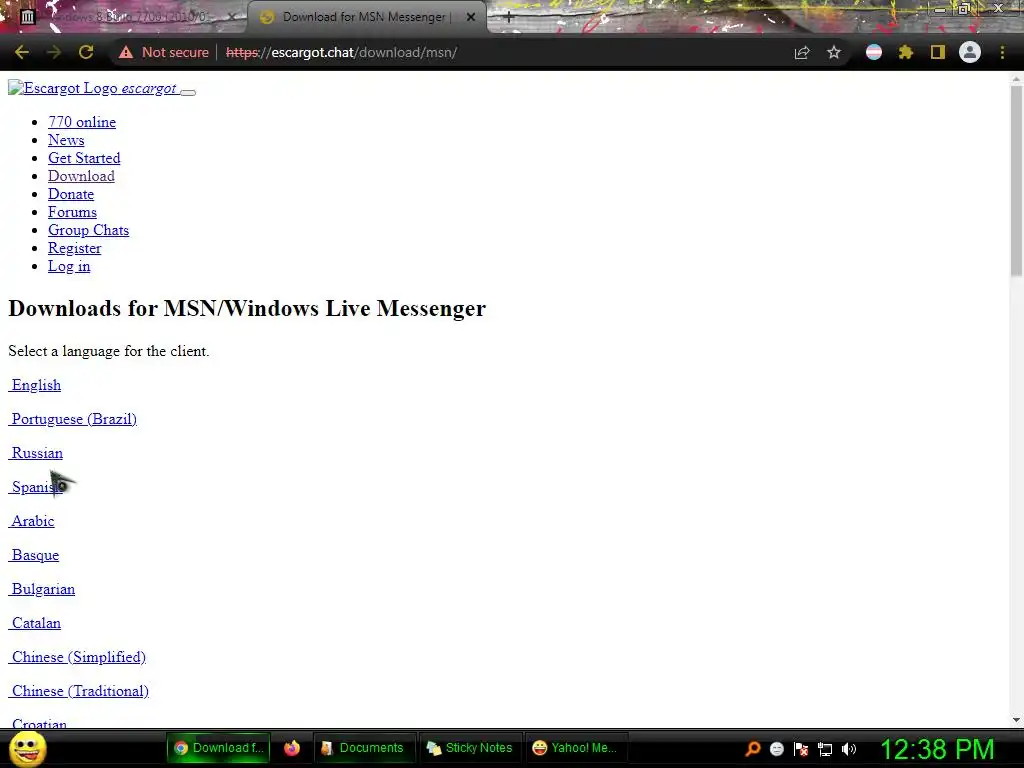Choose English client language

coord(35,385)
